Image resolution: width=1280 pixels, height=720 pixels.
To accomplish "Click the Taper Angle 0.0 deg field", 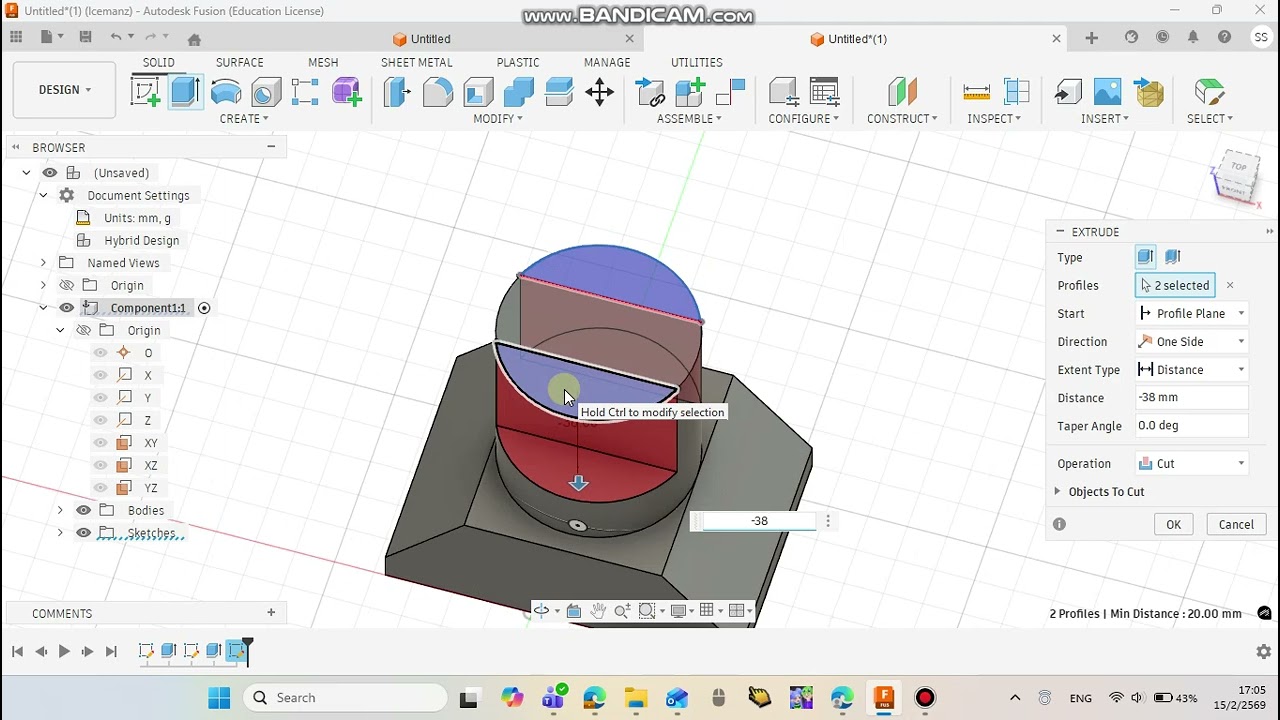I will [x=1191, y=425].
